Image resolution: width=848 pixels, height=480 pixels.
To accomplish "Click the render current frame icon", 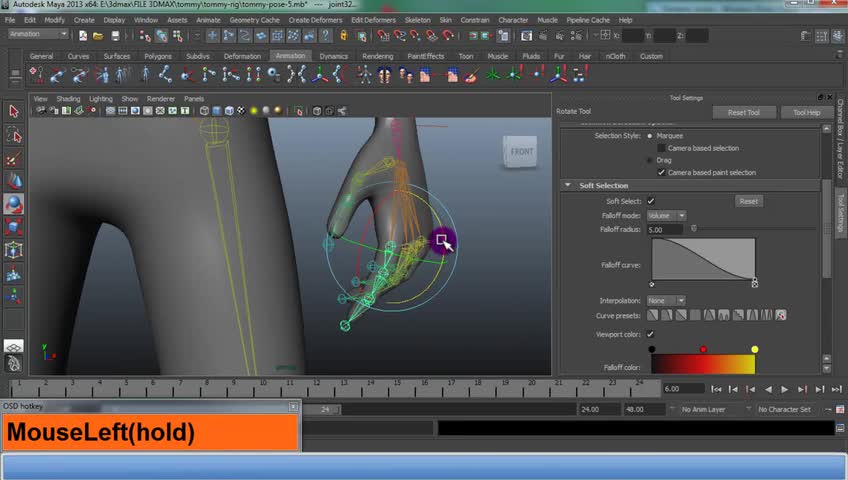I will pyautogui.click(x=542, y=36).
